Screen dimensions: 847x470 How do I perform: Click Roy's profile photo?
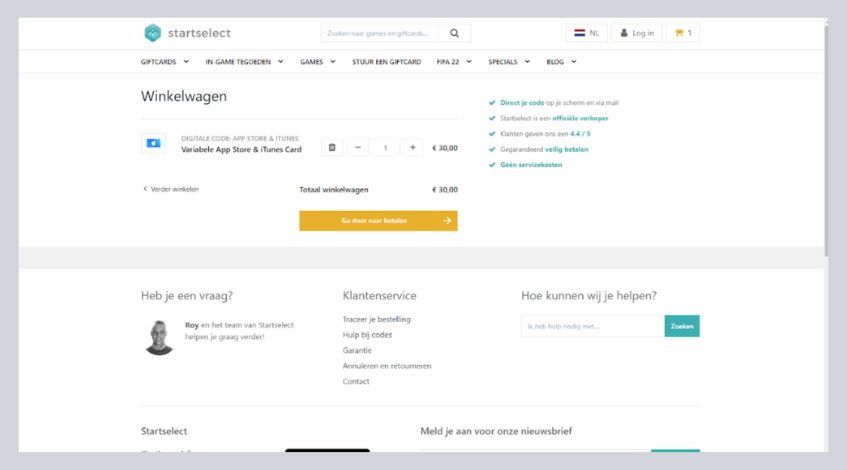coord(159,337)
